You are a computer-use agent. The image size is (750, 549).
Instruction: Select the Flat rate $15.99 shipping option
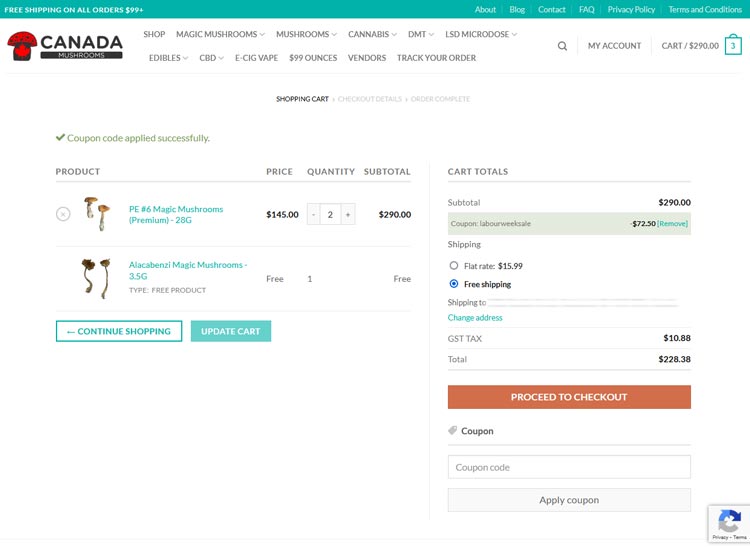pos(454,266)
